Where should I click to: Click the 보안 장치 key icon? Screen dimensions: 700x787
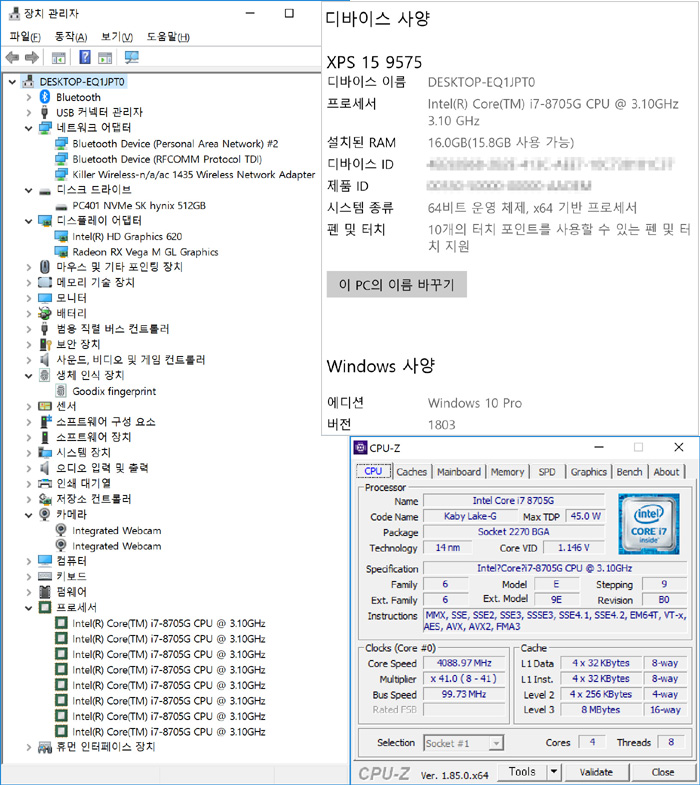coord(45,344)
